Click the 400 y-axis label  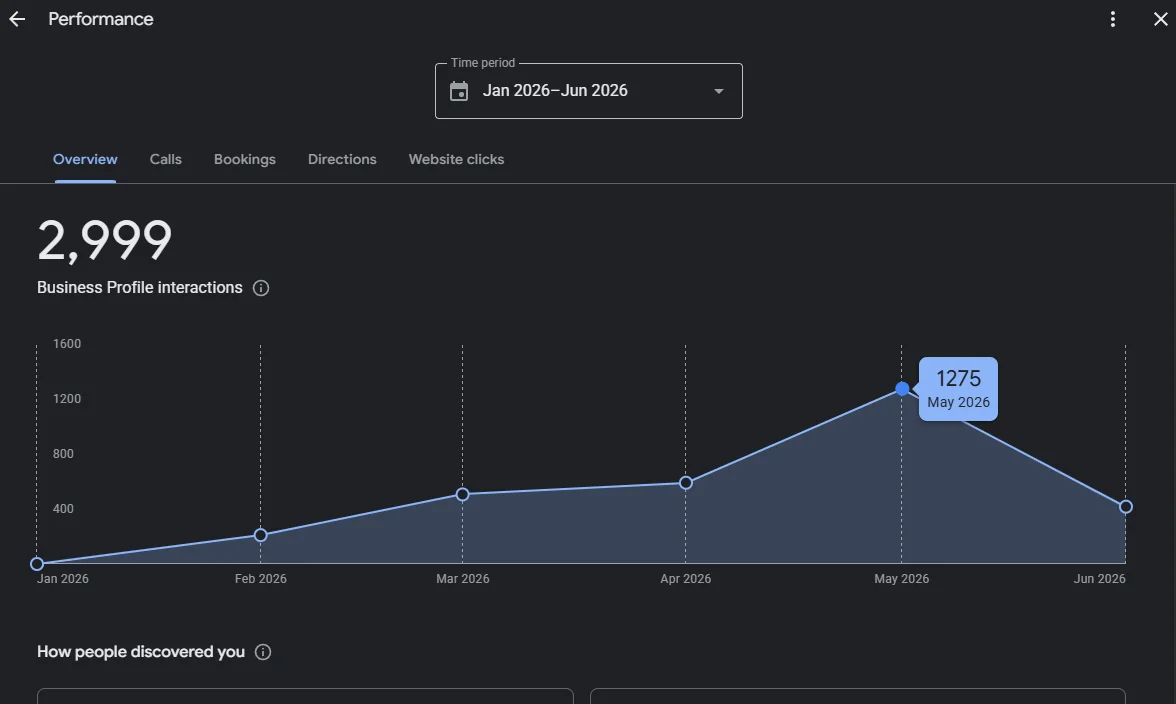pos(63,509)
